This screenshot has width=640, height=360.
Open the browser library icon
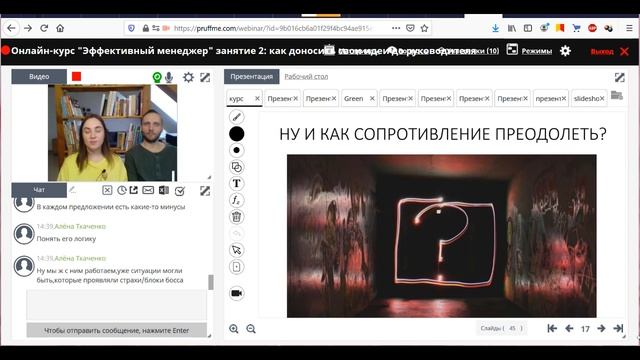pos(511,28)
